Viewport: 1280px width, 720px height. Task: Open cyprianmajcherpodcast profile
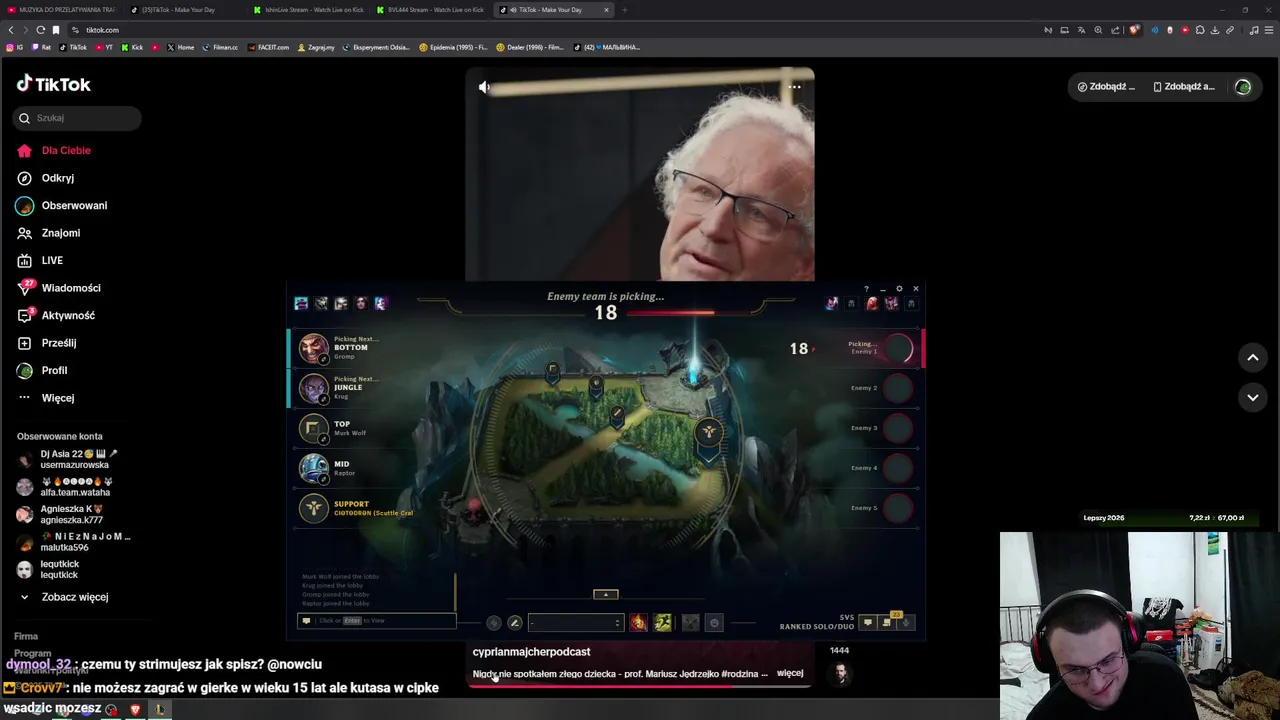pos(531,652)
